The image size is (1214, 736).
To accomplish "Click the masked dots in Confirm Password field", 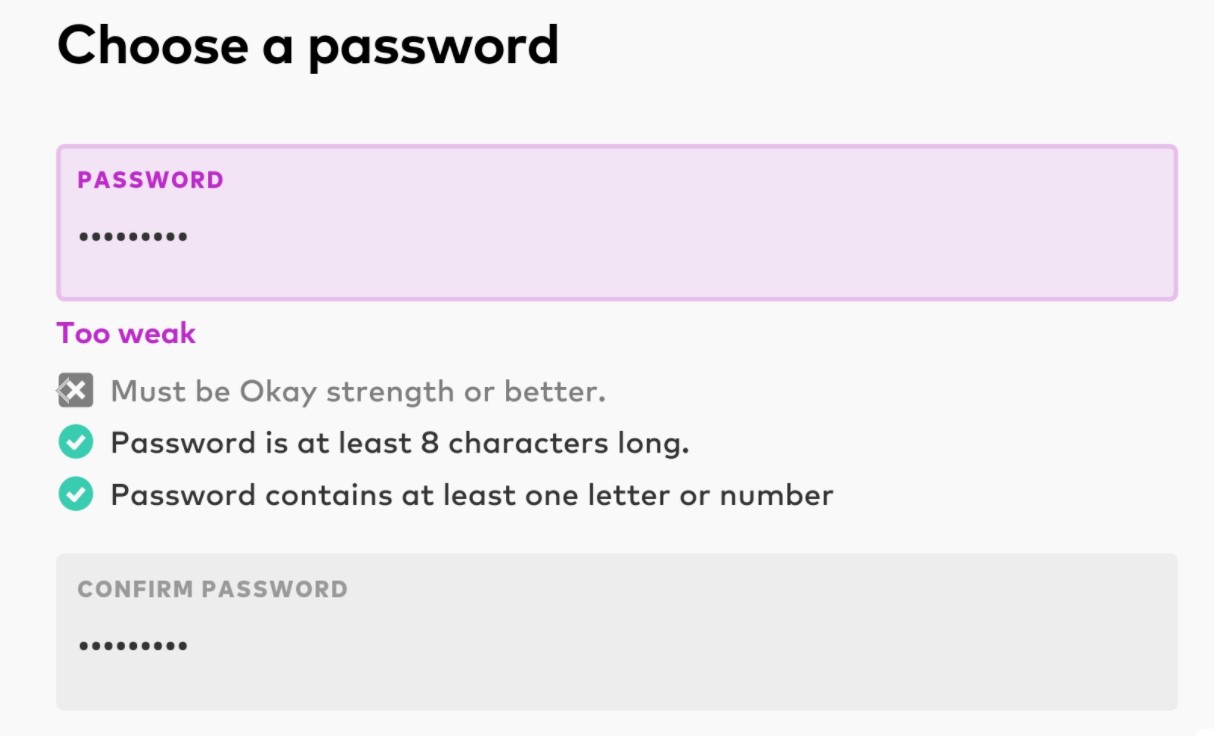I will [133, 646].
